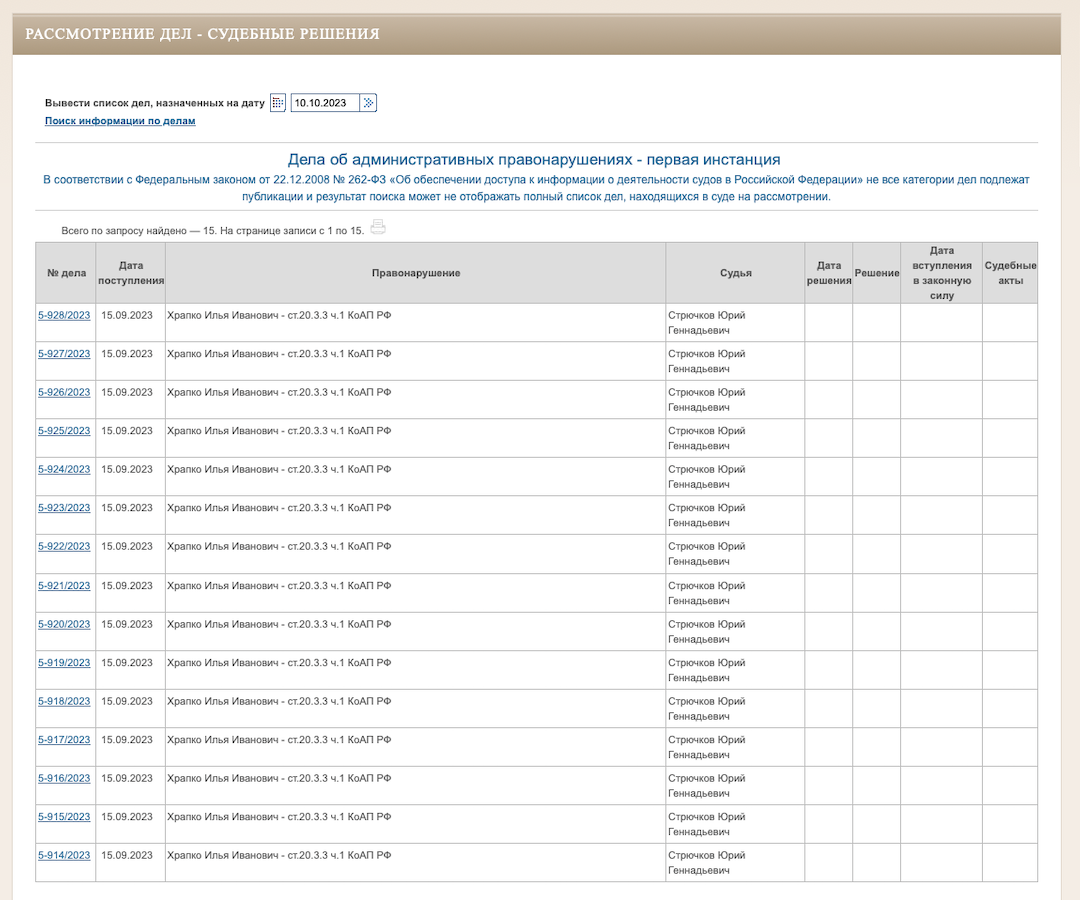Open case 5-920/2023
Image resolution: width=1080 pixels, height=900 pixels.
(x=64, y=624)
